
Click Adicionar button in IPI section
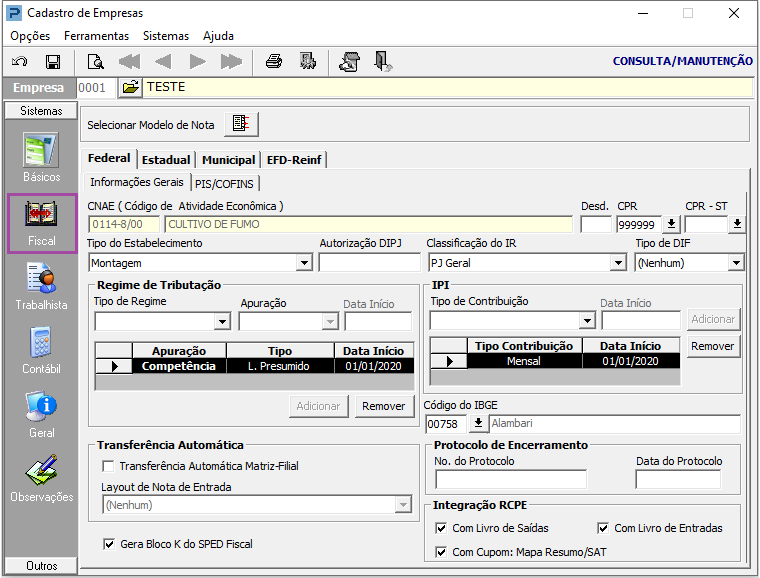click(x=713, y=319)
